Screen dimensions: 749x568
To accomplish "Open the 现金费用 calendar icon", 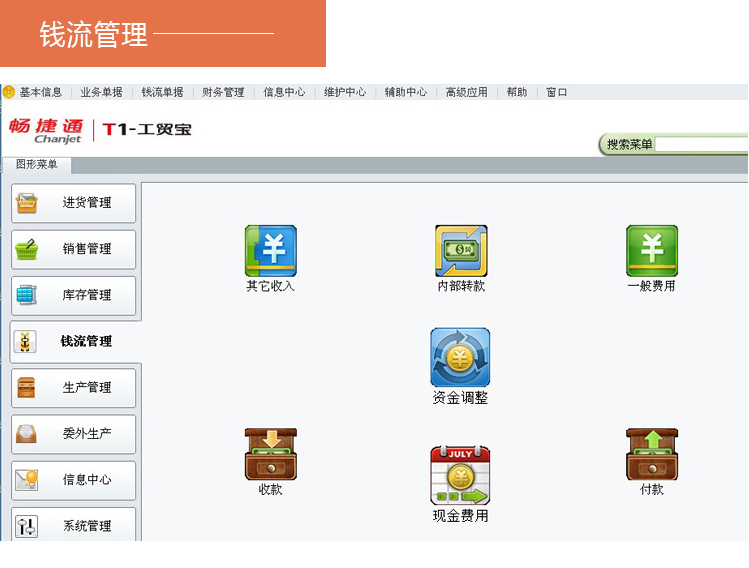I will 460,475.
